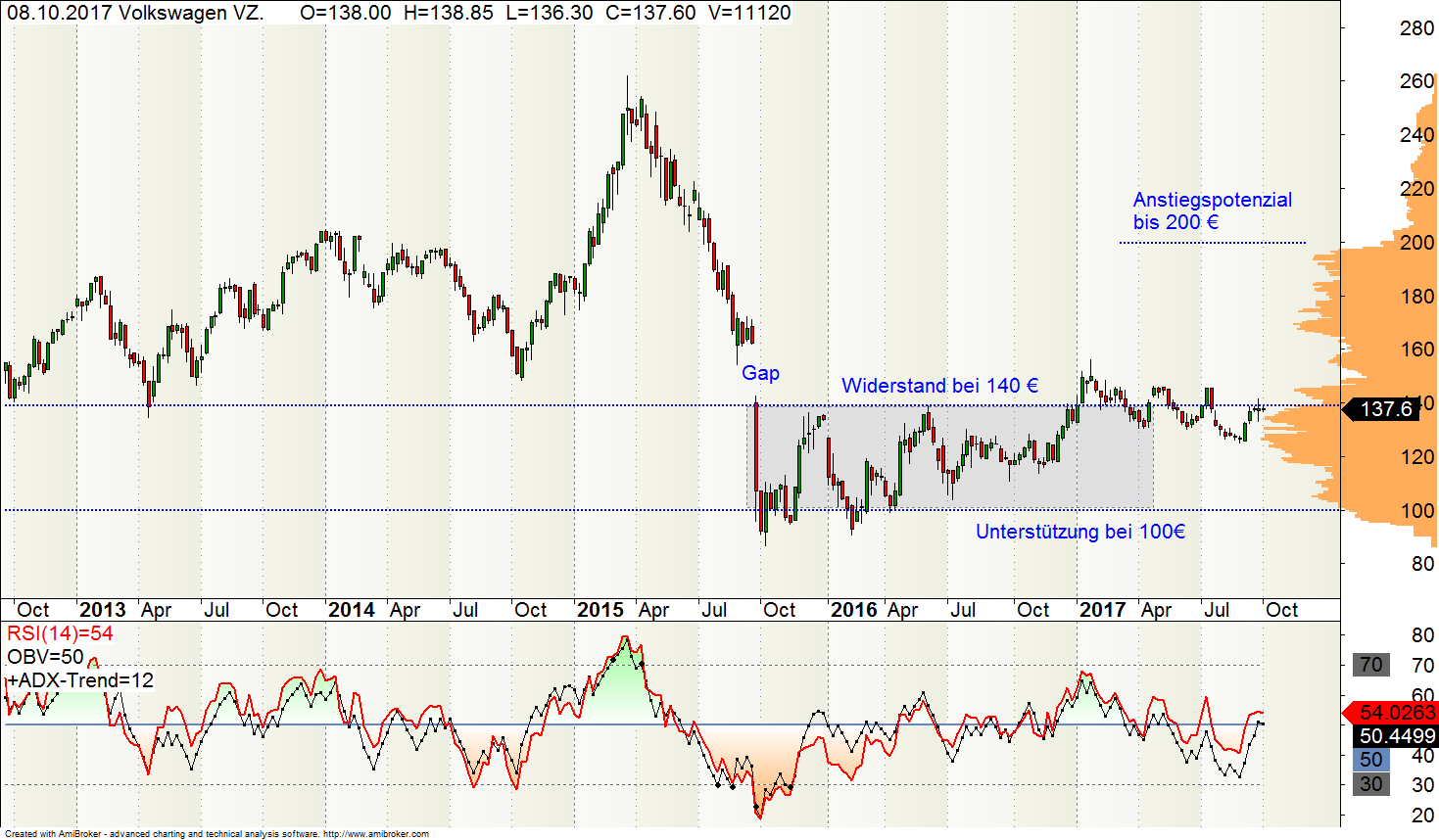Select the 'C=137.60' close value
Image resolution: width=1439 pixels, height=840 pixels.
coord(649,13)
